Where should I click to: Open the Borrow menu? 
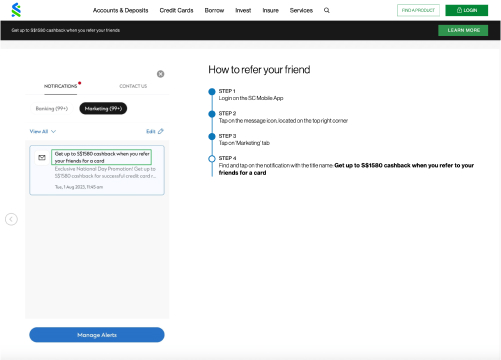click(x=214, y=10)
